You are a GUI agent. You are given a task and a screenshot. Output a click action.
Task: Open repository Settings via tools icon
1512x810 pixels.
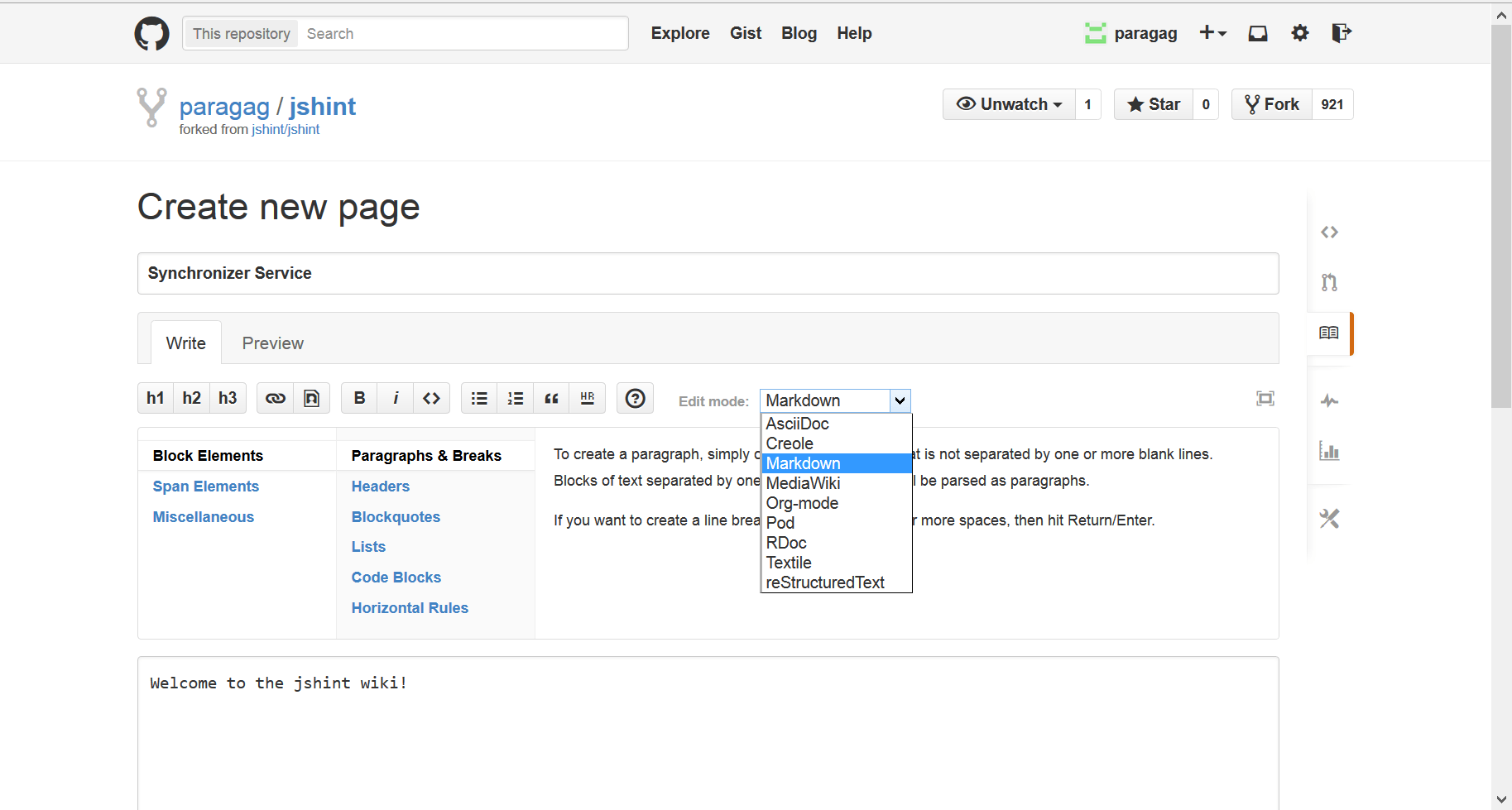pyautogui.click(x=1328, y=519)
